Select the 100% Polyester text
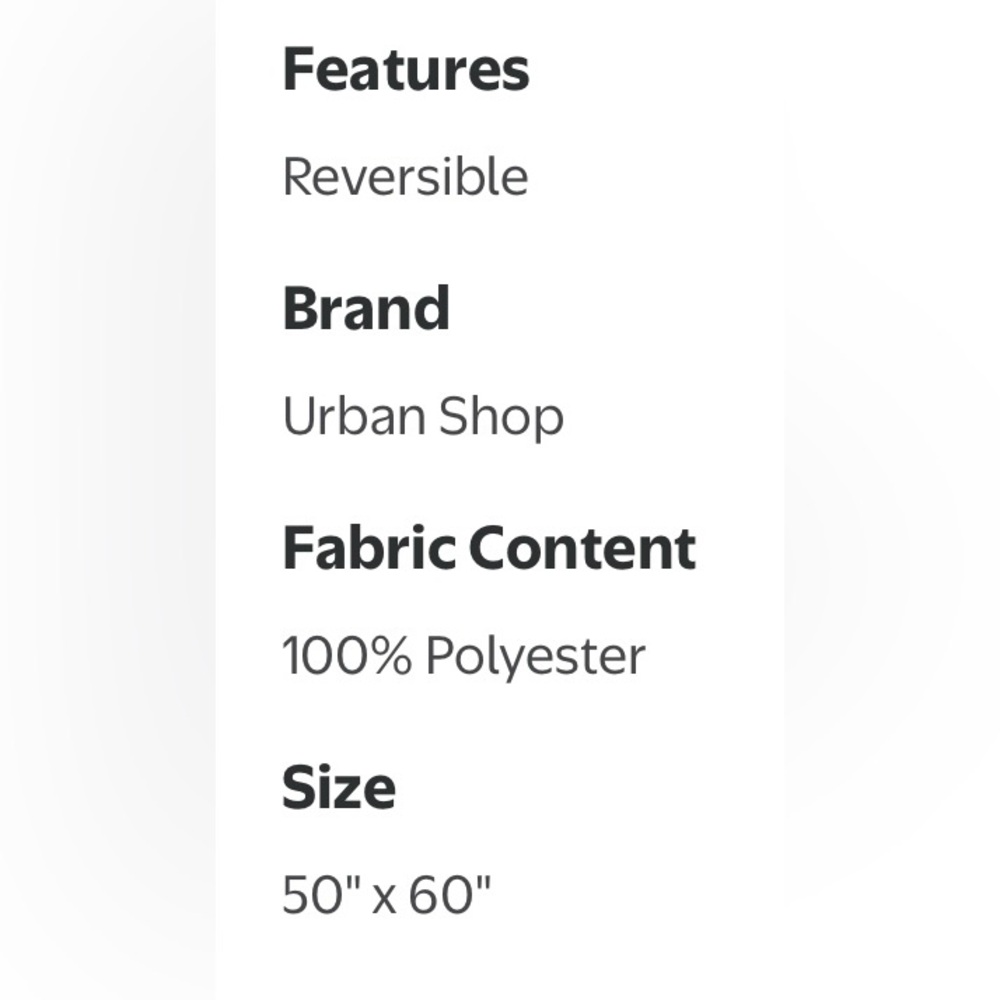 (x=463, y=656)
